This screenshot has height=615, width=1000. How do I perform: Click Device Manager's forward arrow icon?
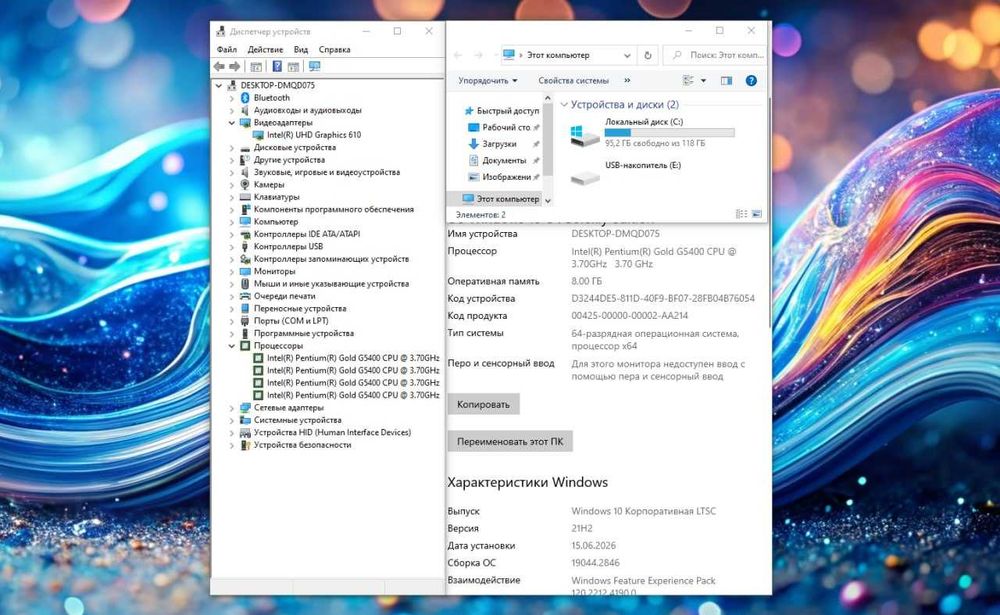(x=235, y=66)
